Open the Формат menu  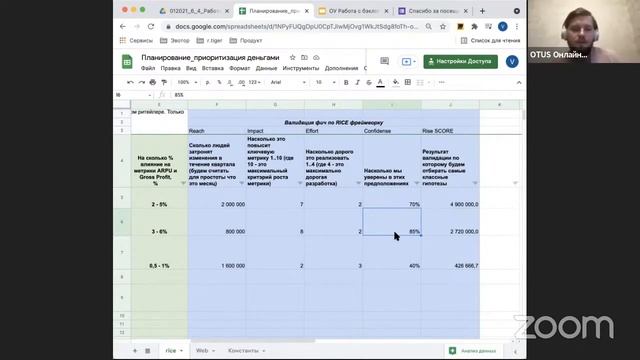click(x=240, y=68)
